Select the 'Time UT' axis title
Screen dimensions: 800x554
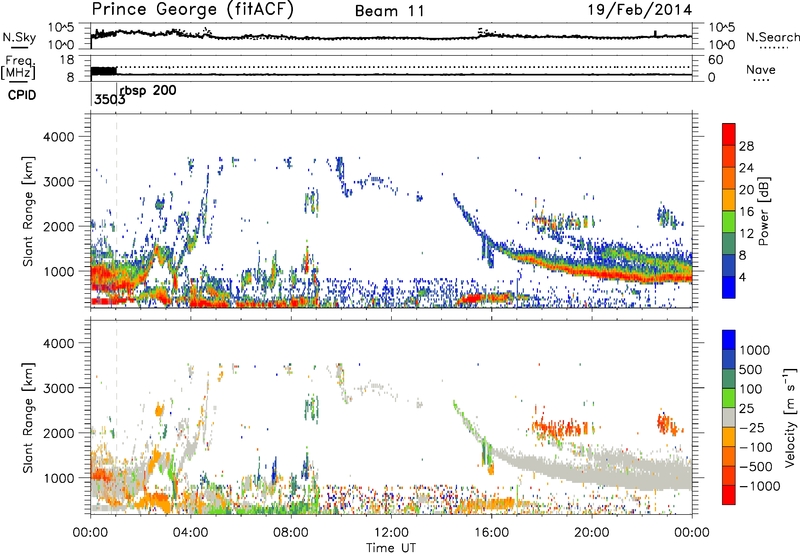391,547
